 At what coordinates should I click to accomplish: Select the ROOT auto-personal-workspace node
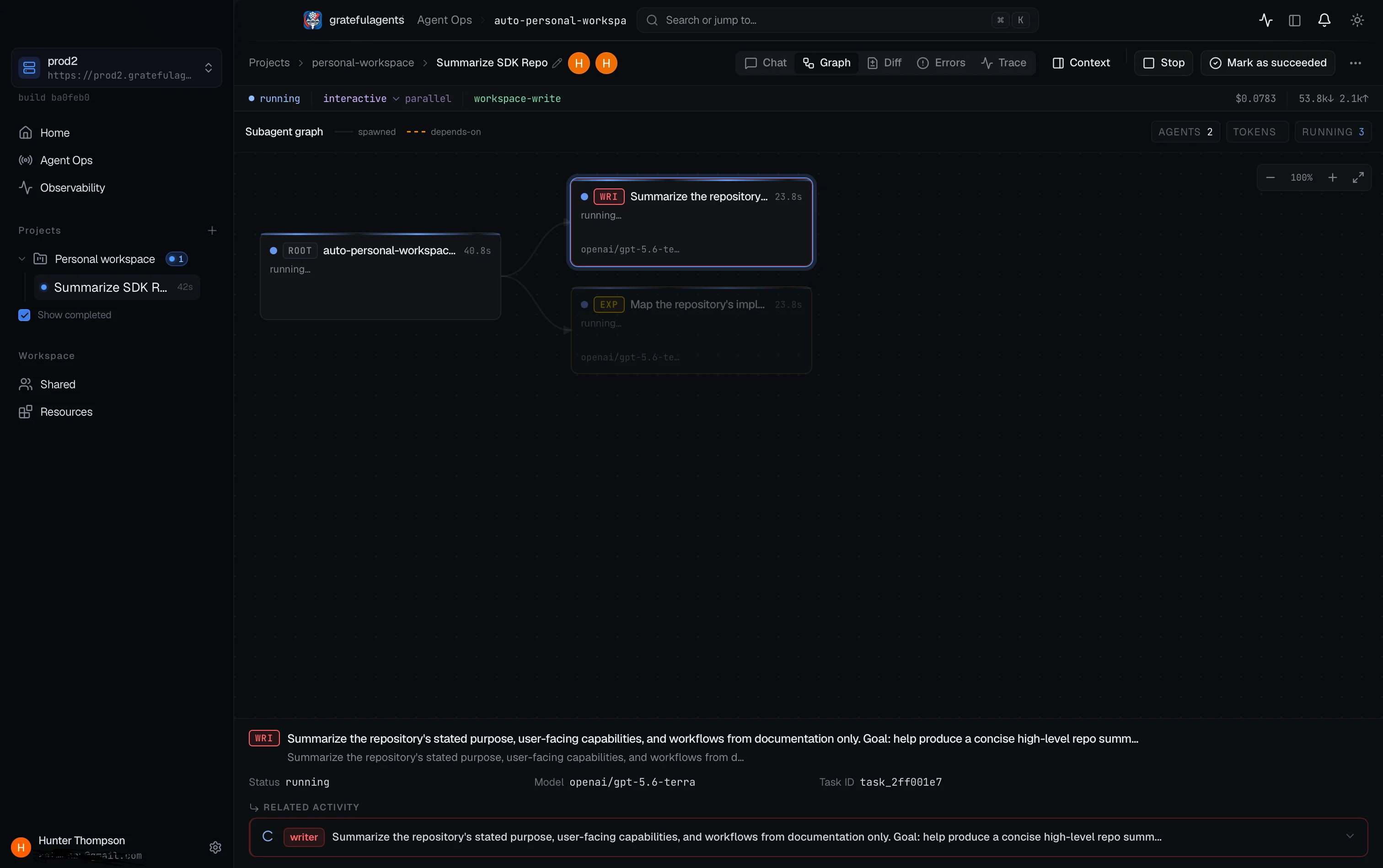tap(380, 276)
